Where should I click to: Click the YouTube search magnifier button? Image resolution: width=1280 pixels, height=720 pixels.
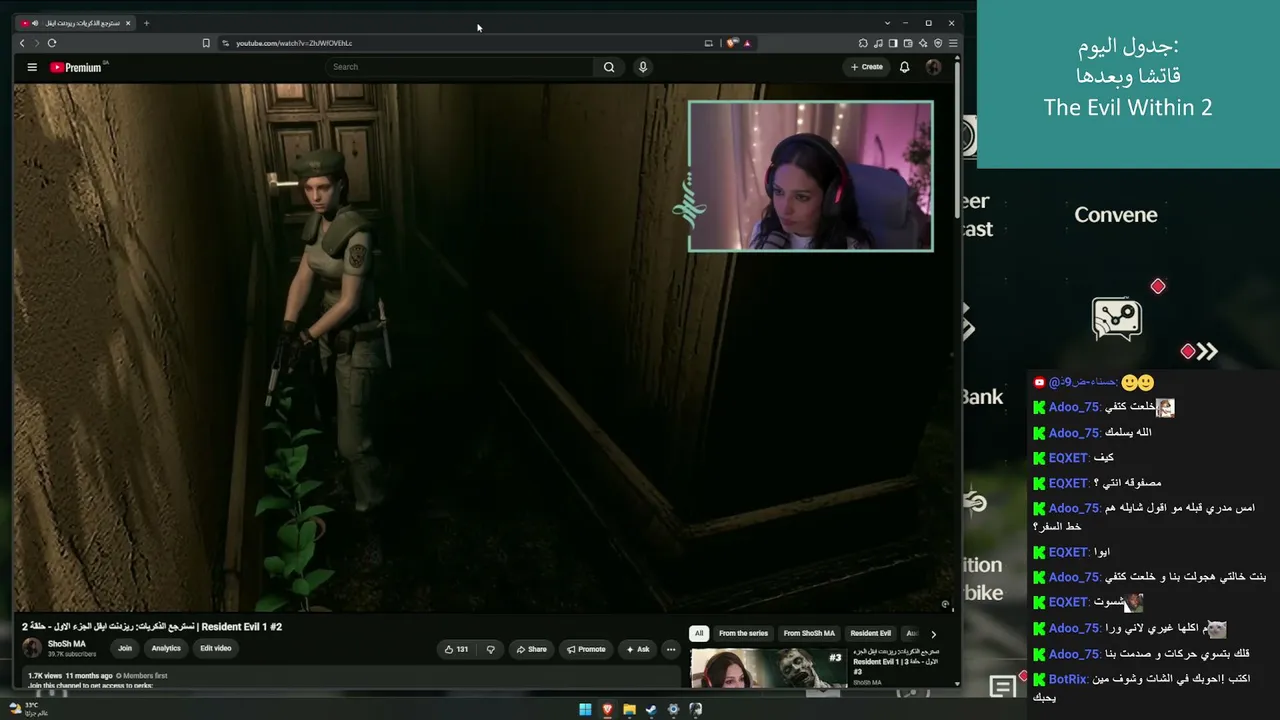click(609, 67)
